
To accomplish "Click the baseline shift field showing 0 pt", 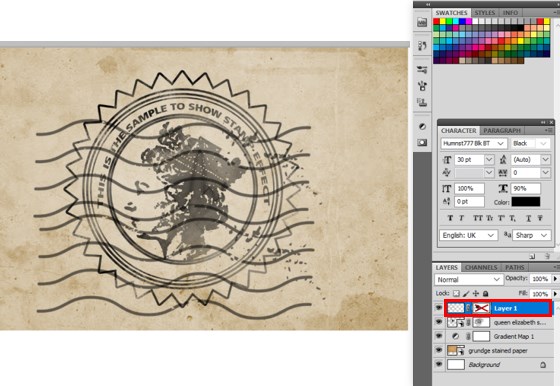I will pyautogui.click(x=469, y=202).
